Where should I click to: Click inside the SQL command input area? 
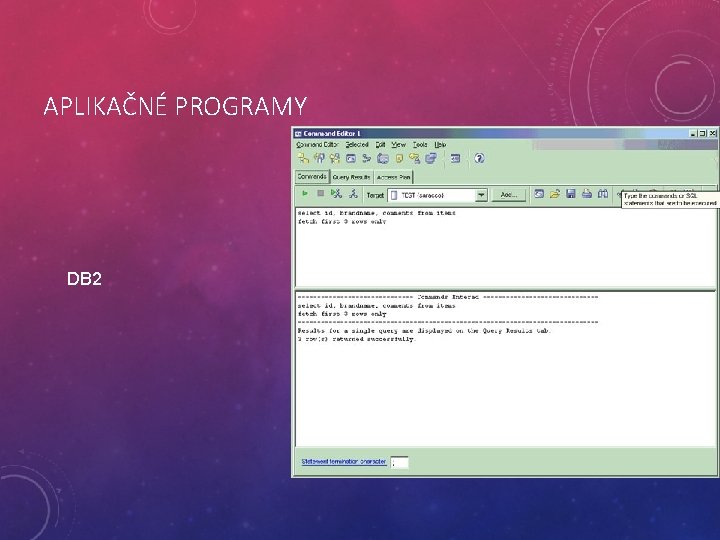tap(505, 247)
